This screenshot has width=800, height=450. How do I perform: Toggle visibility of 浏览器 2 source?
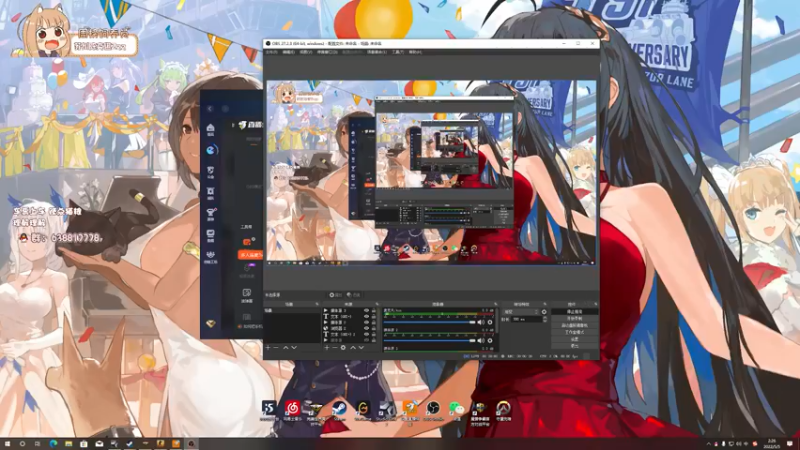[x=367, y=328]
